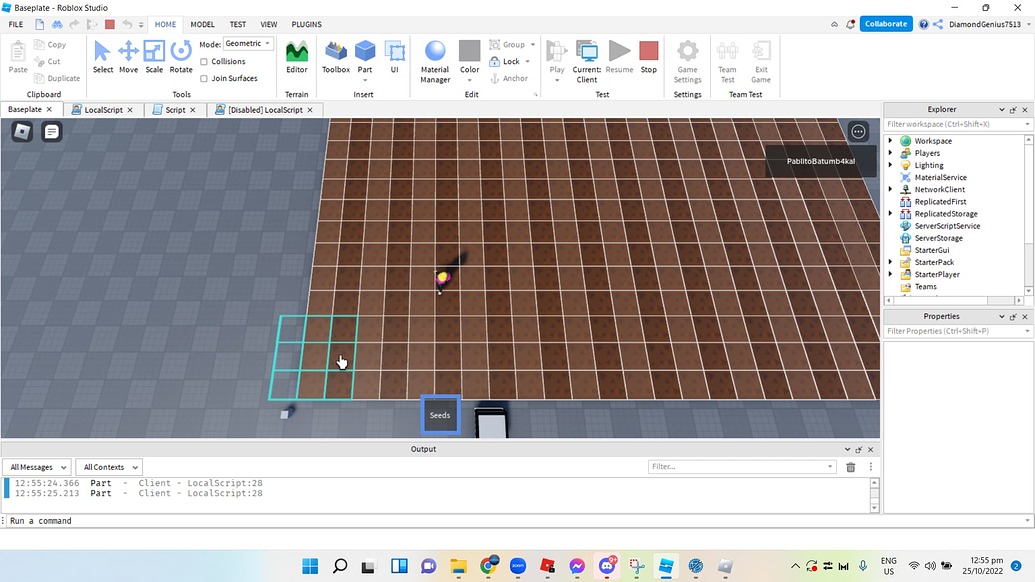The width and height of the screenshot is (1035, 582).
Task: Expand the Workspace tree node
Action: click(890, 141)
